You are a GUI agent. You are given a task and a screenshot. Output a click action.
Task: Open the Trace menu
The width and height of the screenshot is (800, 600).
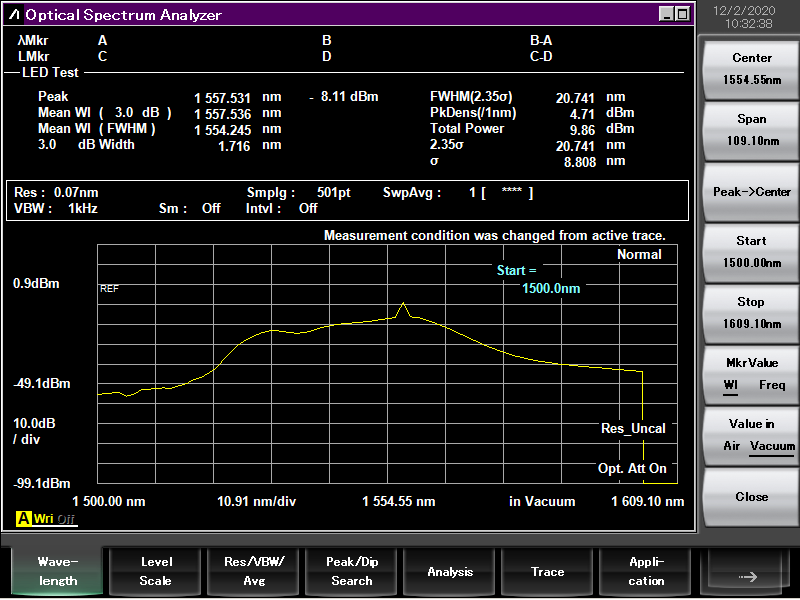547,571
